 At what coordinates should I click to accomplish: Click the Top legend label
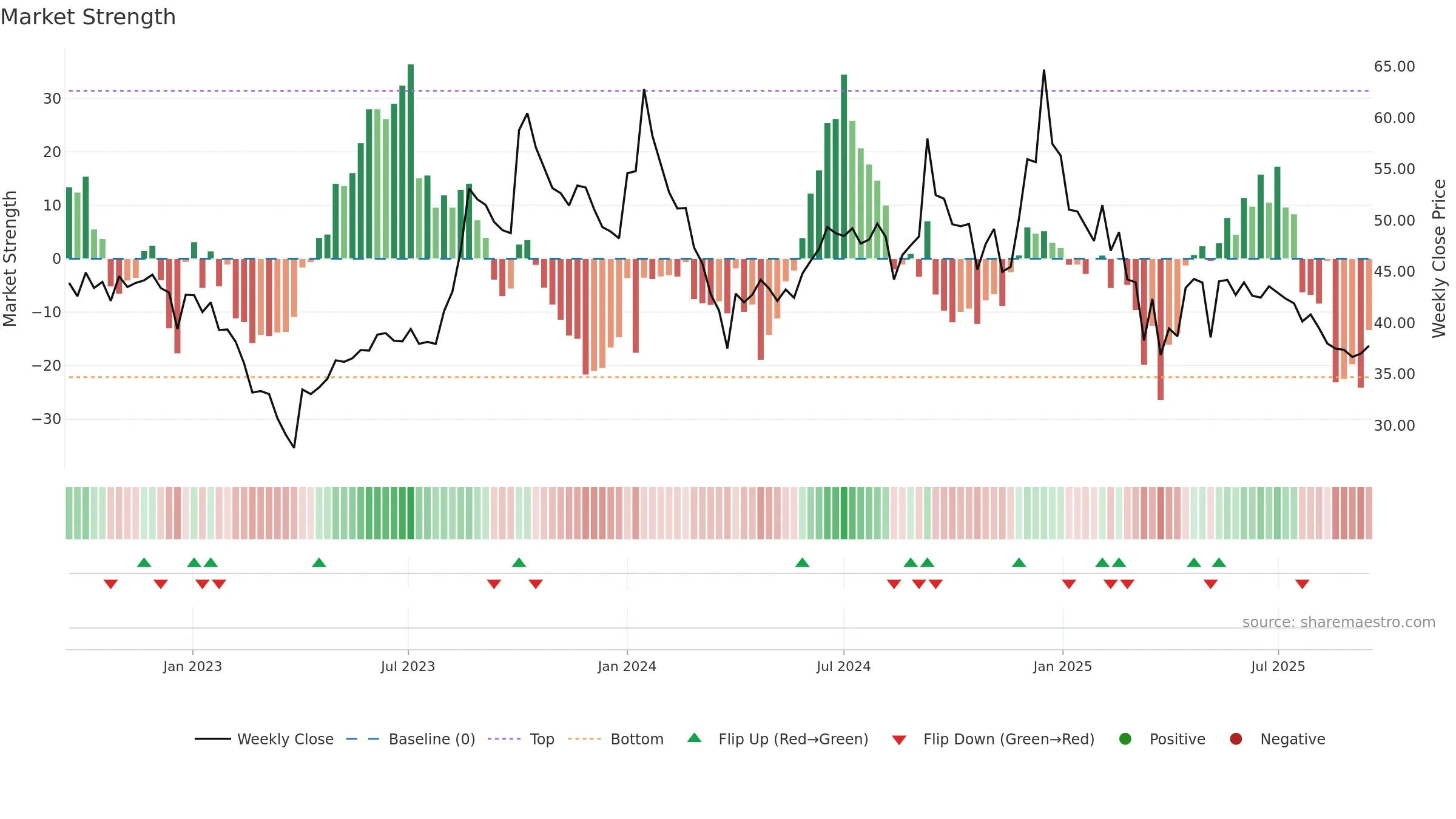(x=542, y=739)
